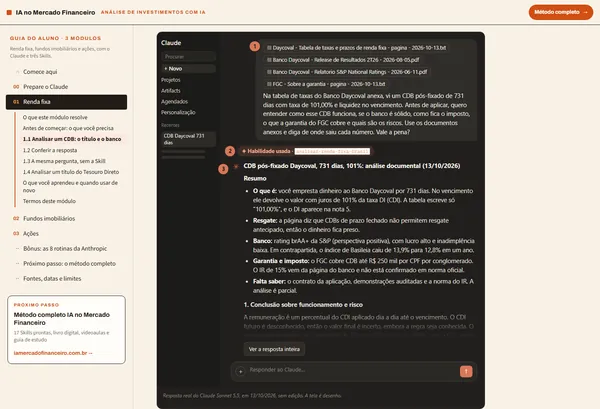Go to O que este módulo resolve

point(55,117)
